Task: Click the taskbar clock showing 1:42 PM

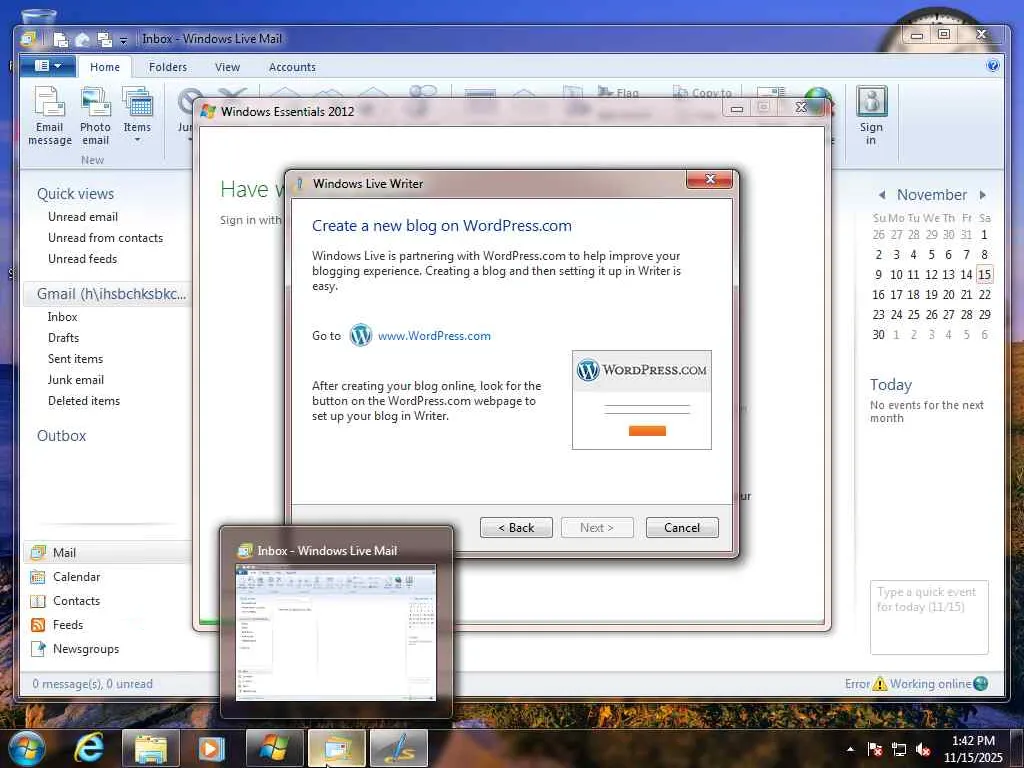Action: [x=973, y=749]
